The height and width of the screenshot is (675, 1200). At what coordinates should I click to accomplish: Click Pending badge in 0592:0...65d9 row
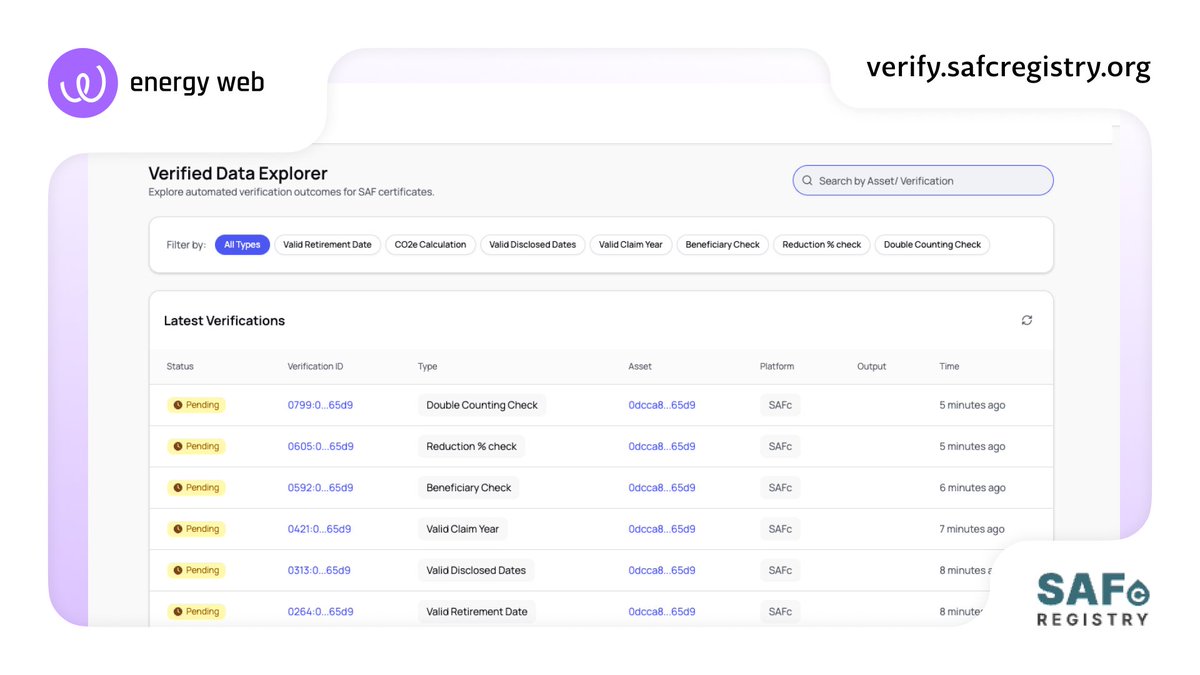point(196,488)
